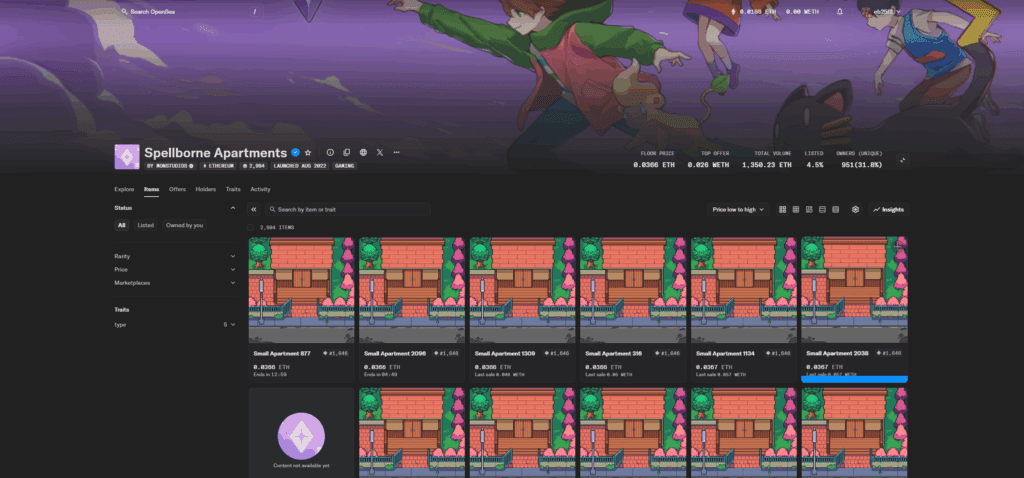
Task: Open the collection info icon
Action: pos(330,152)
